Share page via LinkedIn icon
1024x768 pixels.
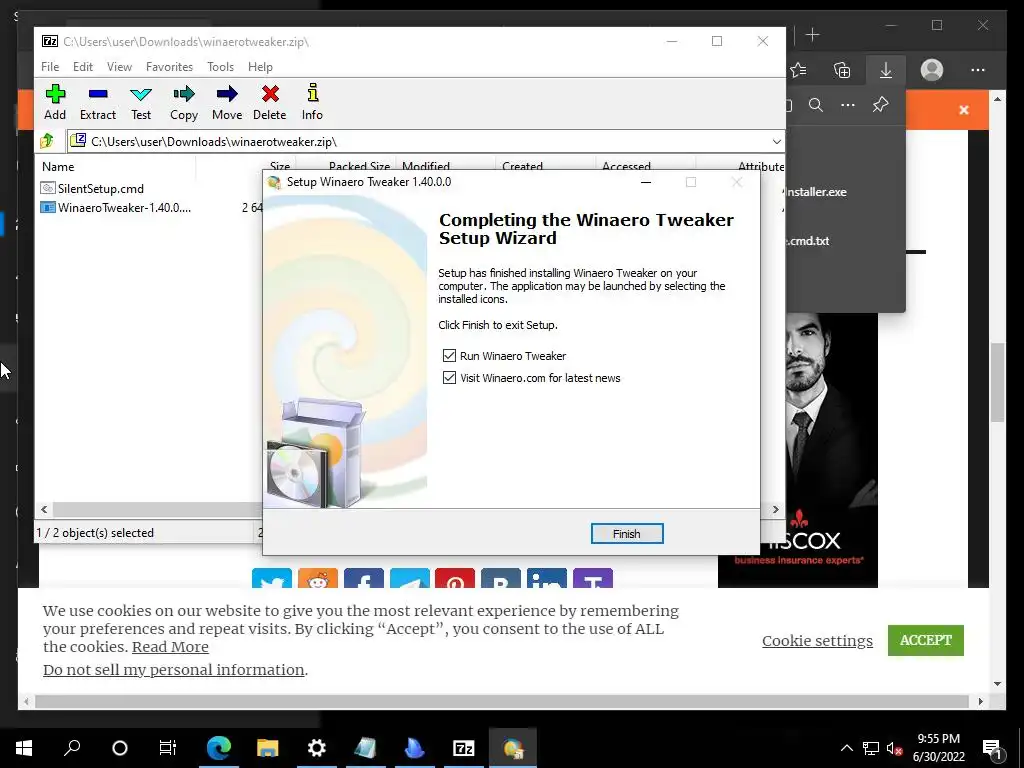[547, 579]
